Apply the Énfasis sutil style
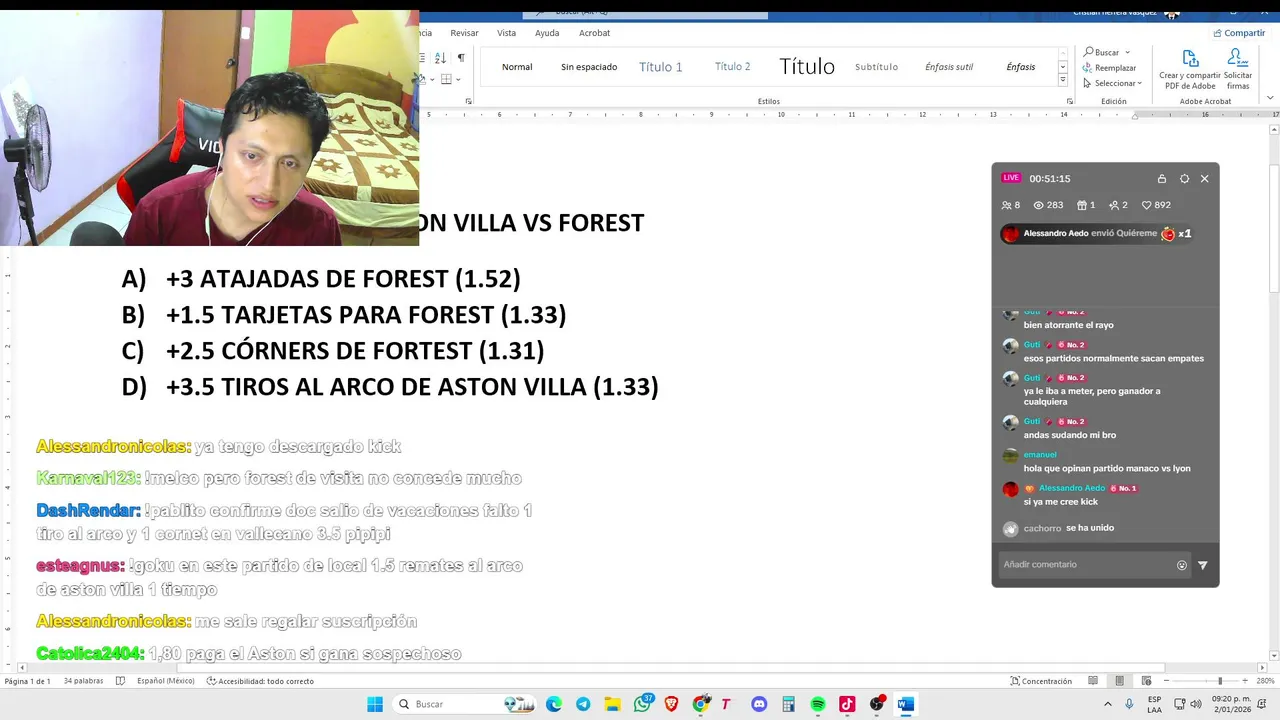The width and height of the screenshot is (1280, 720). click(x=949, y=67)
